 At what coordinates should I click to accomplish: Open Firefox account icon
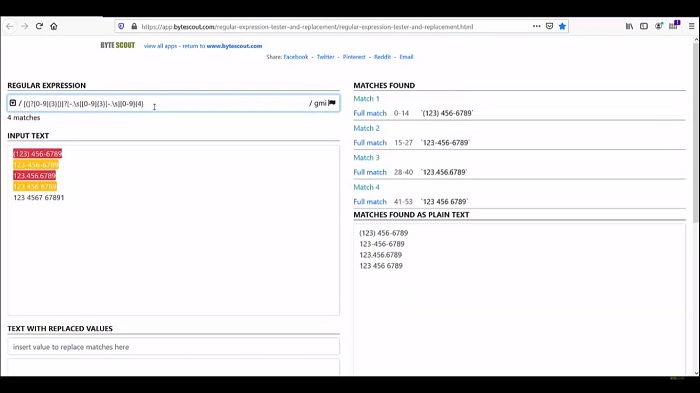[658, 26]
